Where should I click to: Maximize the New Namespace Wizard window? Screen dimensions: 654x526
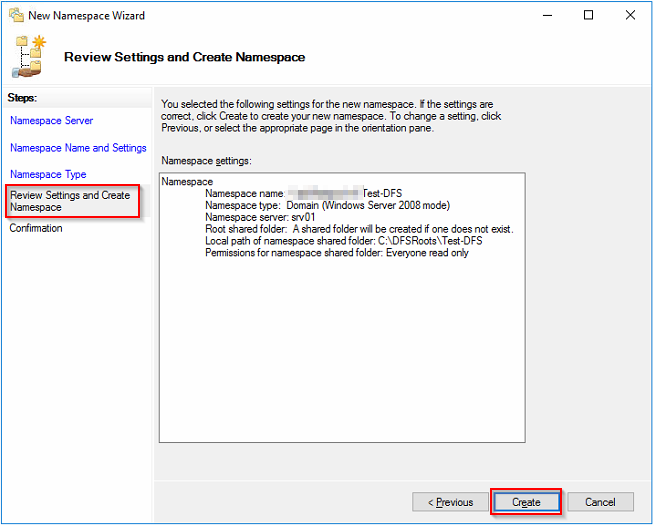coord(589,15)
